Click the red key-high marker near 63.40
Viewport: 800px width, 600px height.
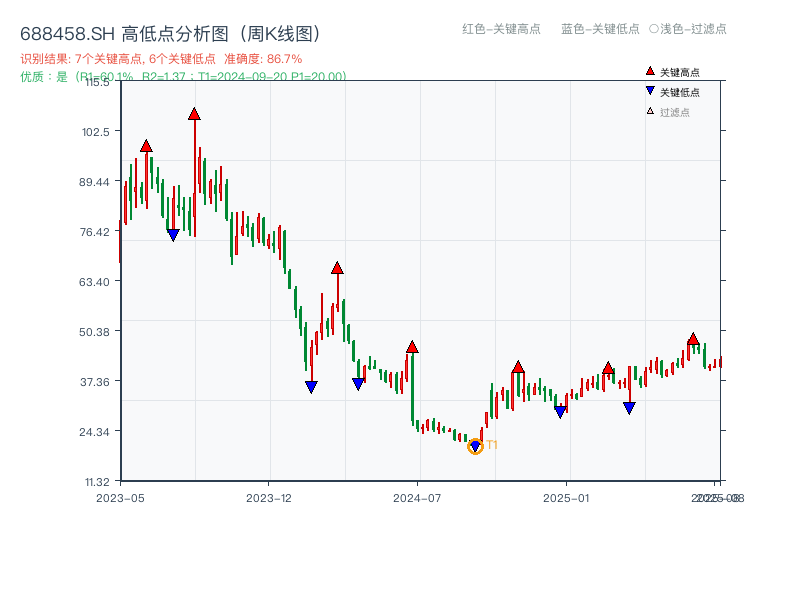(x=337, y=268)
